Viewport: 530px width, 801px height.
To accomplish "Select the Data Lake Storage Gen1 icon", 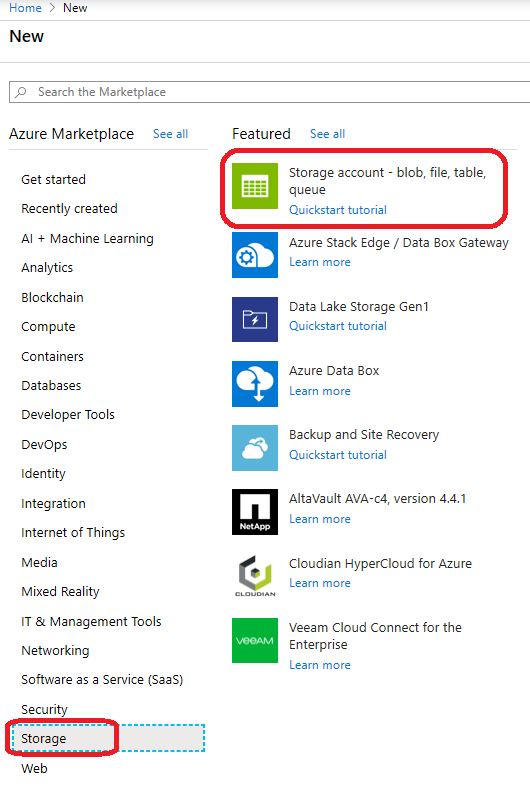I will 255,319.
